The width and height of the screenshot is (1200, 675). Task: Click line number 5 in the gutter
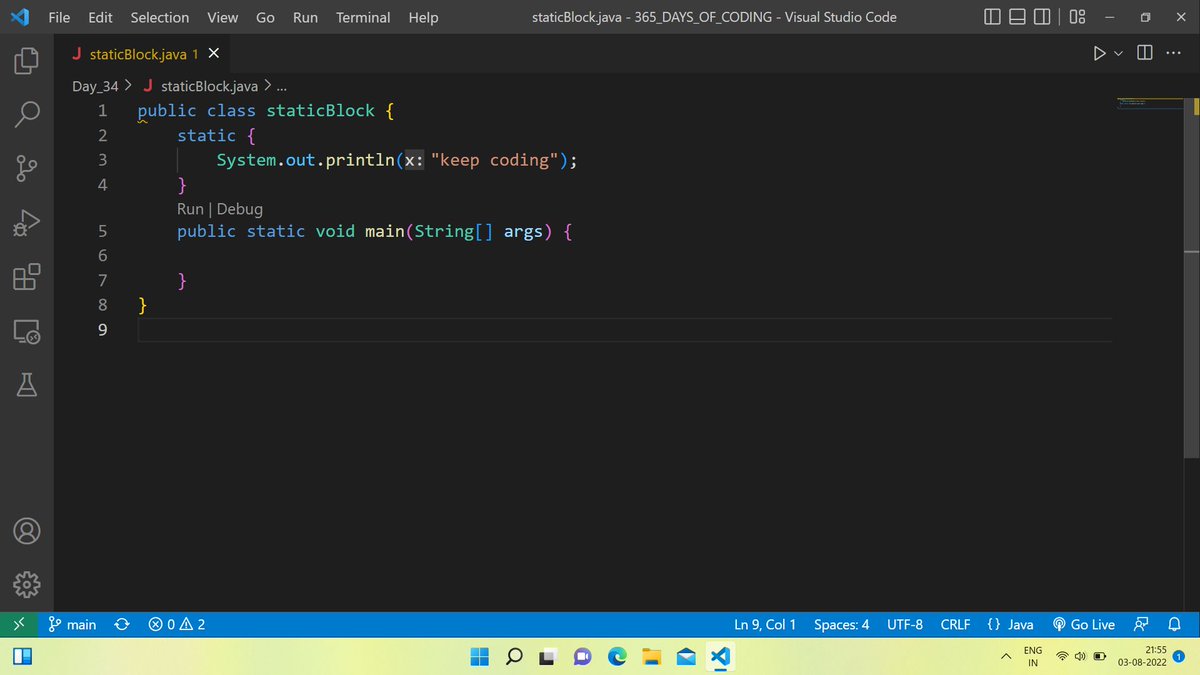[x=102, y=232]
